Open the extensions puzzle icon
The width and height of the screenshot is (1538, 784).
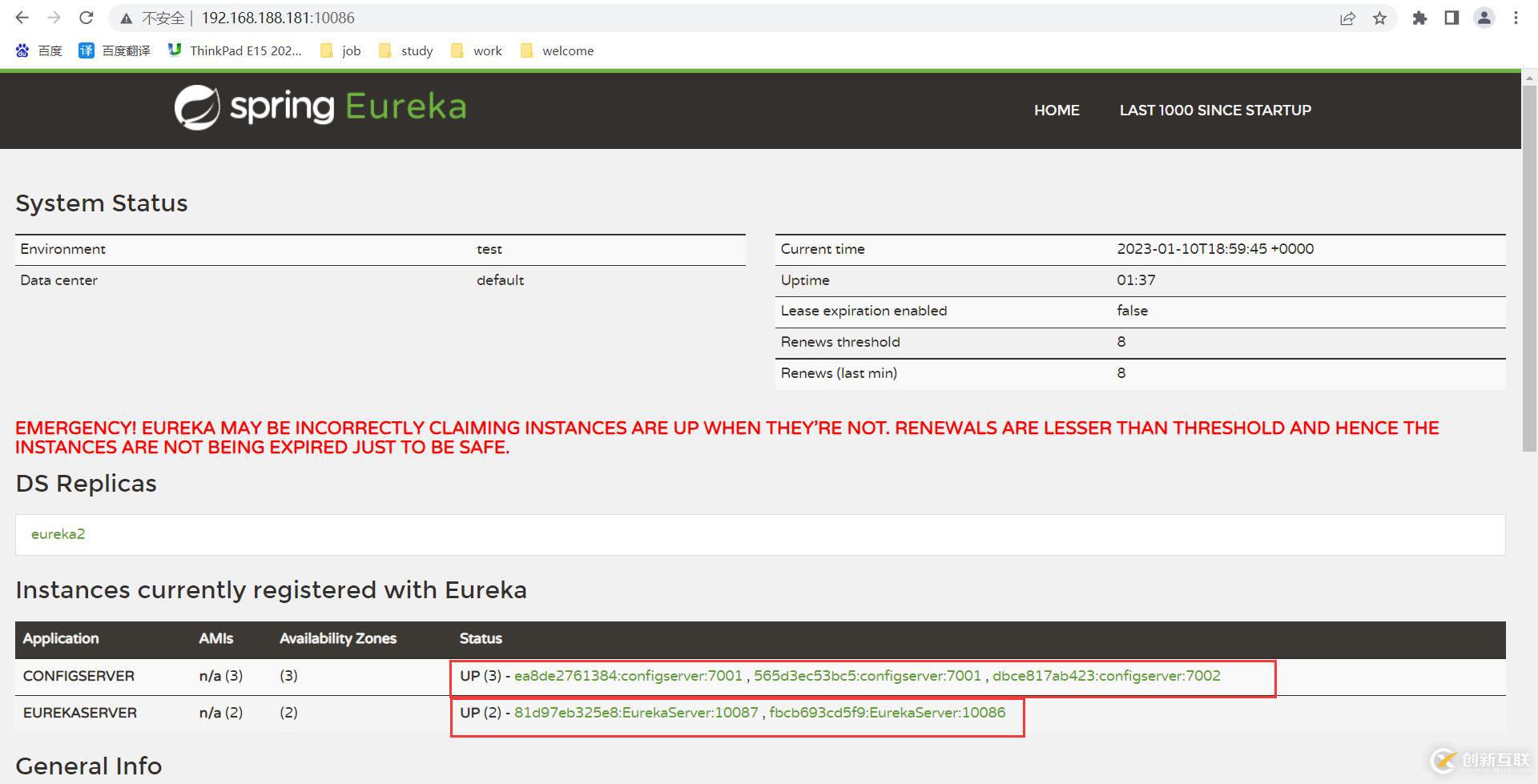[1419, 18]
